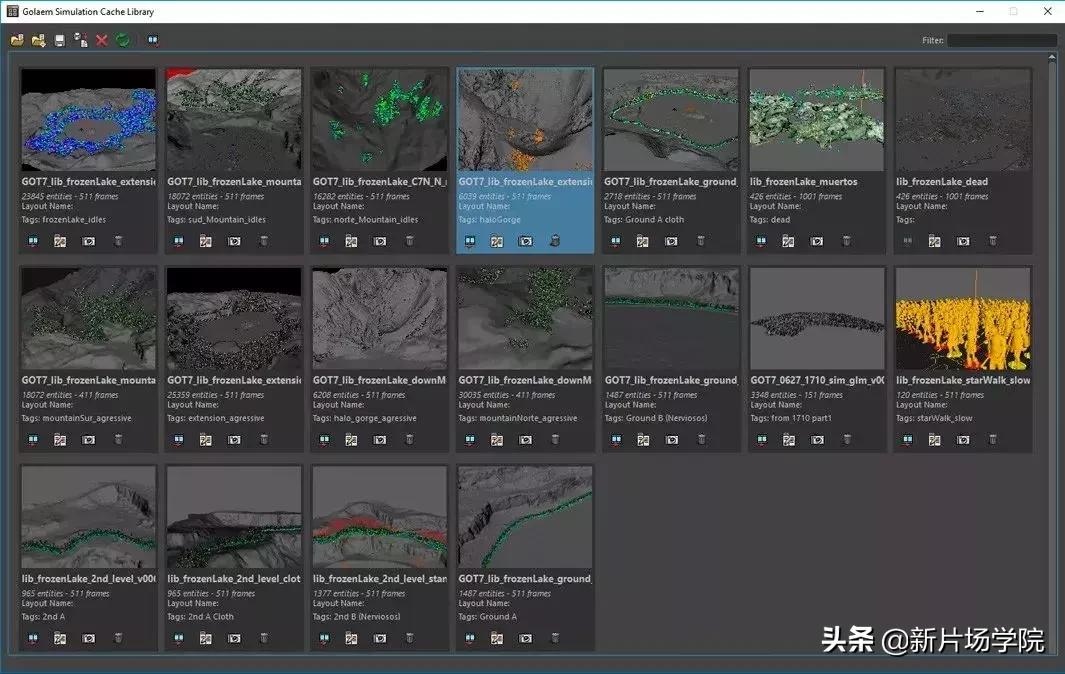Open a cache library file from disk

[x=17, y=40]
